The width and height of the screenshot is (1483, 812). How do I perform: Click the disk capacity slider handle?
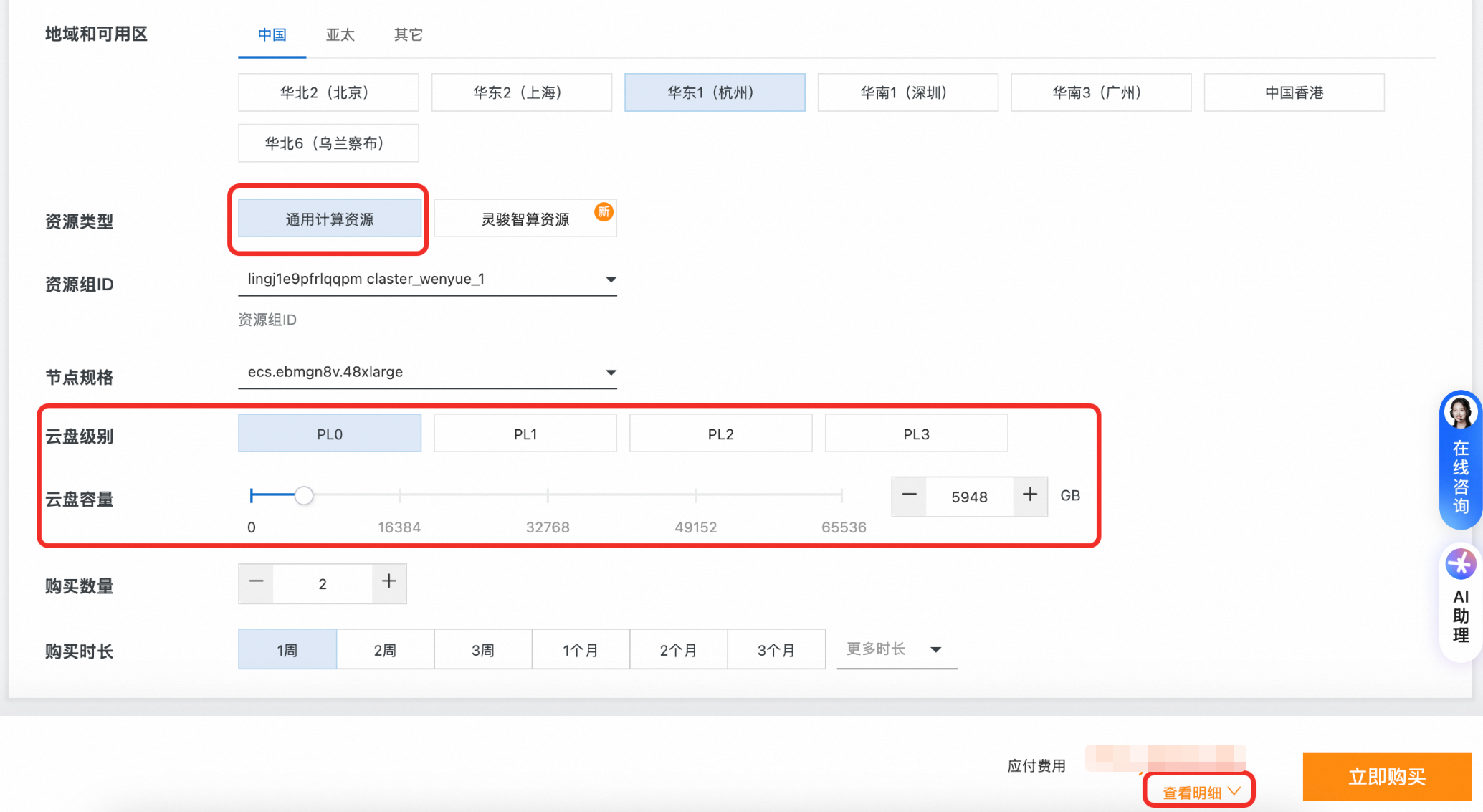pyautogui.click(x=304, y=496)
